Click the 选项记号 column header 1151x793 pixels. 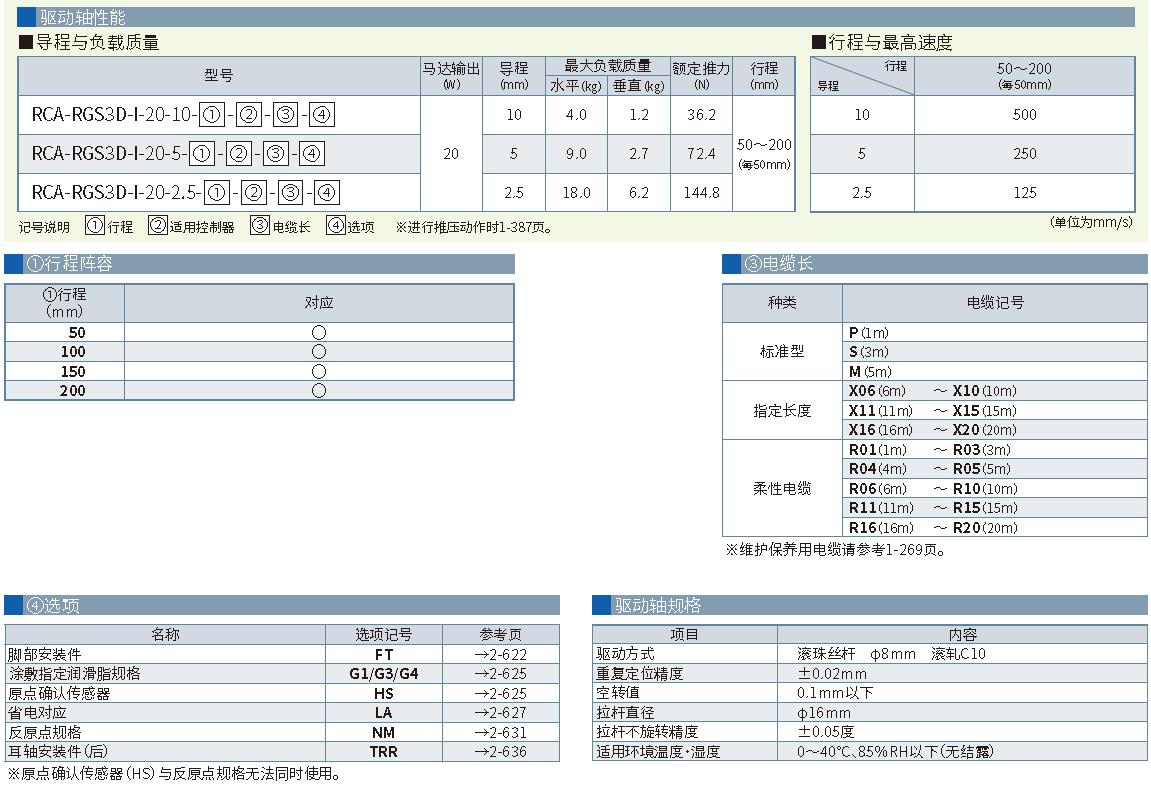click(x=384, y=634)
